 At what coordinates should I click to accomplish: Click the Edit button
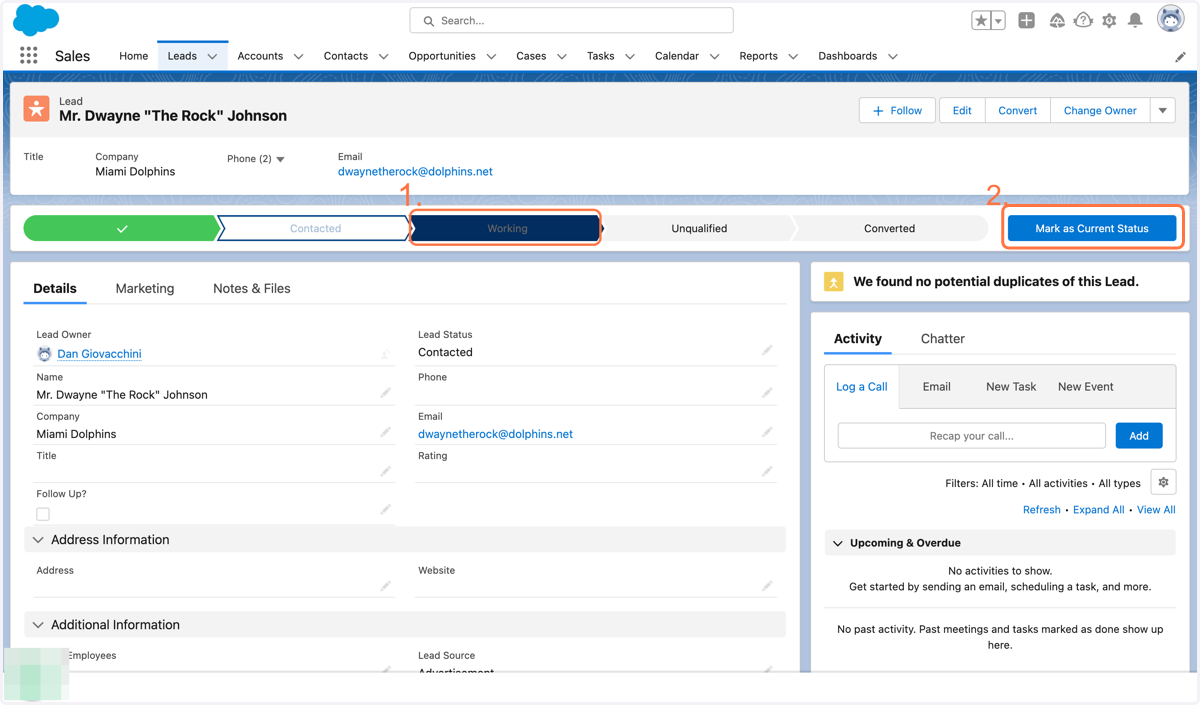pyautogui.click(x=962, y=111)
